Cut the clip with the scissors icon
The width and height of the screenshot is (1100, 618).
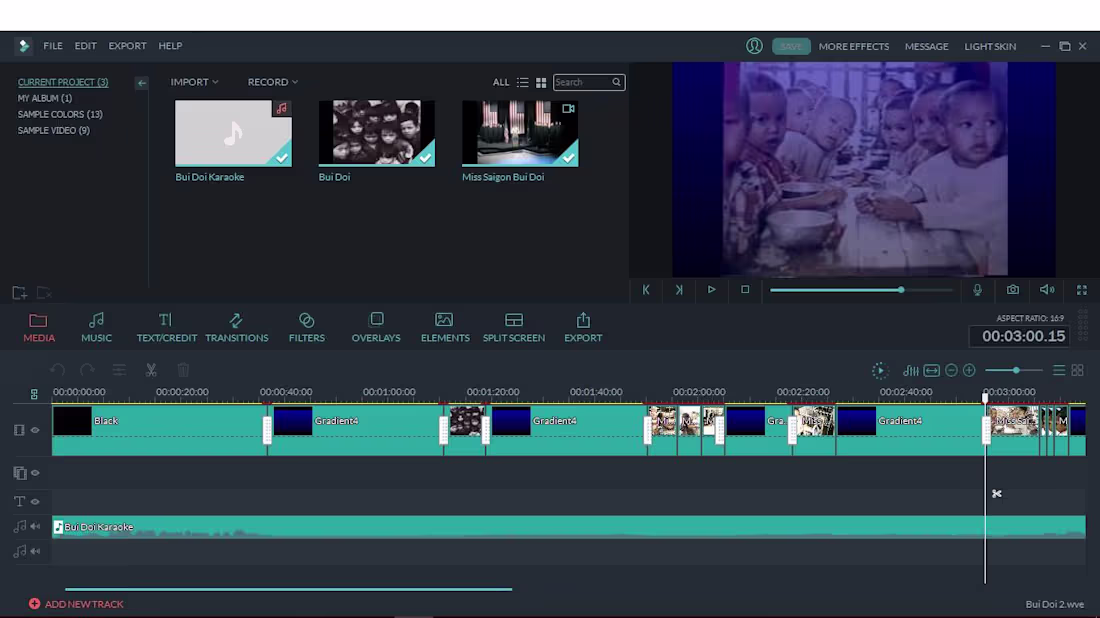click(x=152, y=370)
